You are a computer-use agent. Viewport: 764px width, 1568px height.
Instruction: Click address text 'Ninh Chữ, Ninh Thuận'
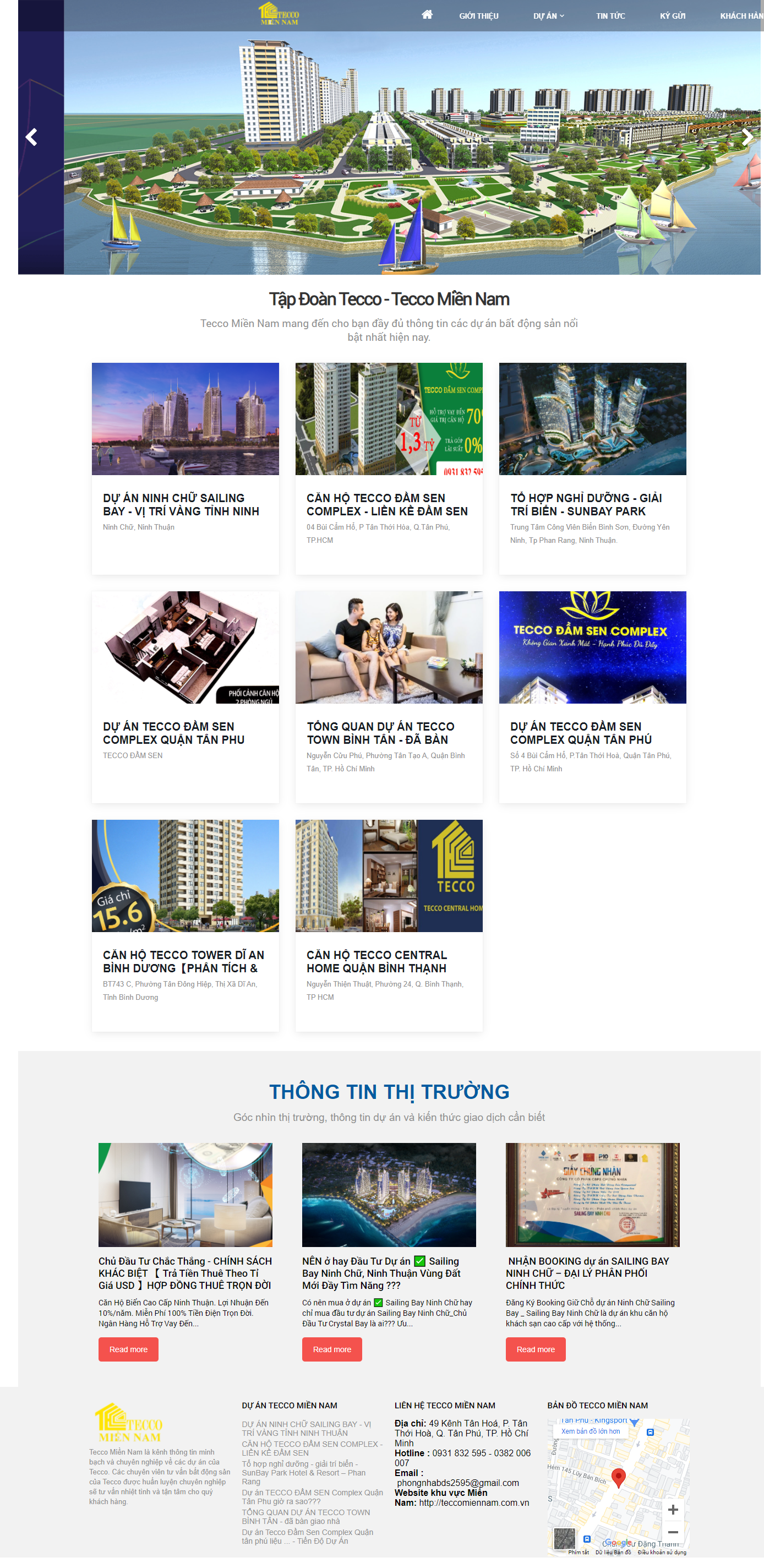[139, 527]
